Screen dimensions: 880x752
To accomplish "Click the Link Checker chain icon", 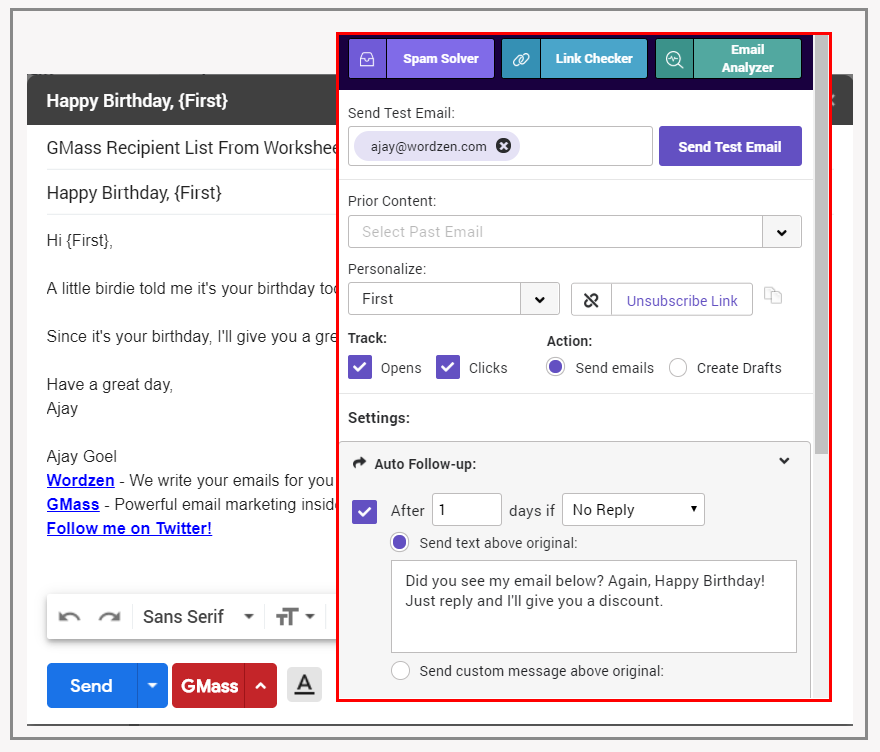I will pos(521,59).
